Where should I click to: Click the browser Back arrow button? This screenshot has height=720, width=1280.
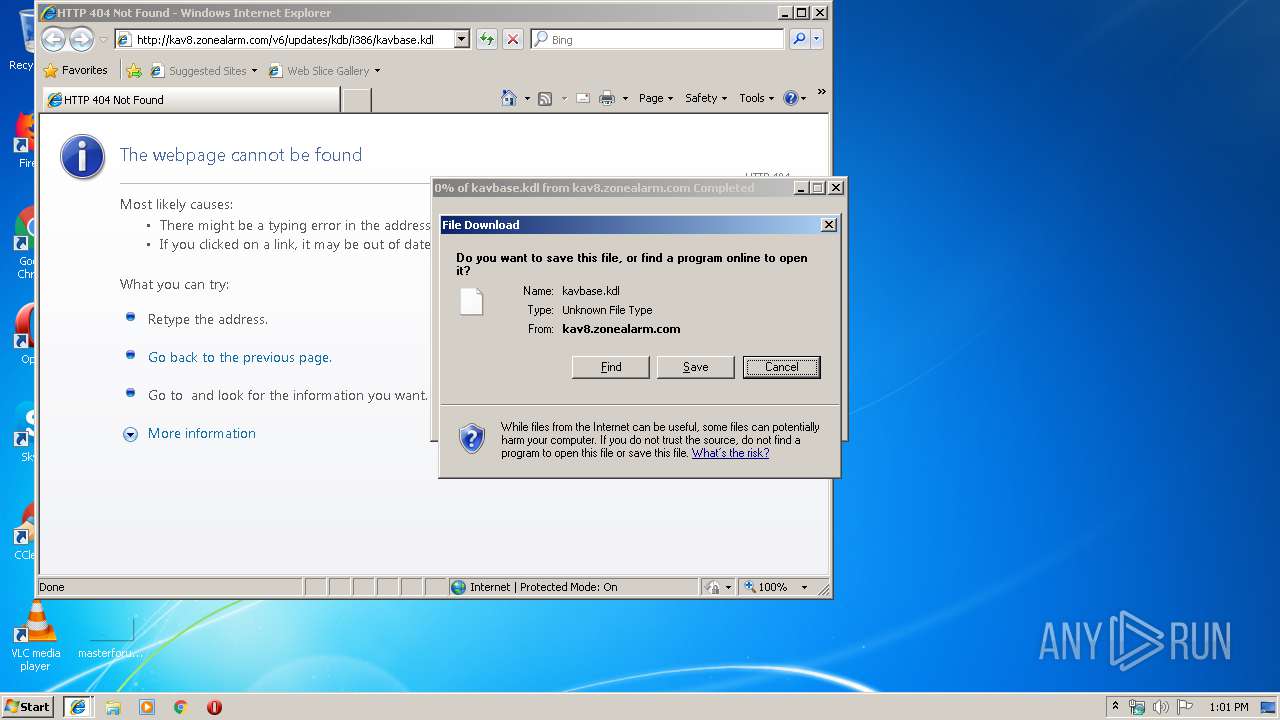(x=53, y=39)
